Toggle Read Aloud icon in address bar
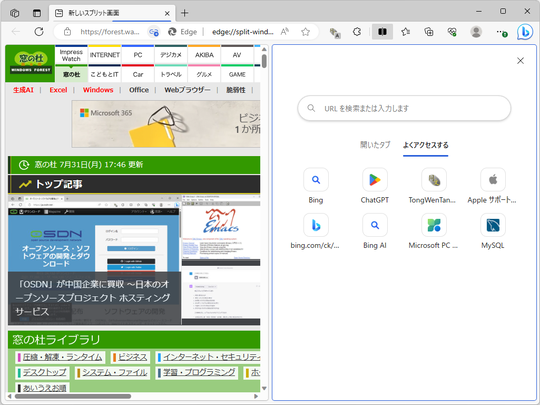The height and width of the screenshot is (405, 540). click(285, 32)
